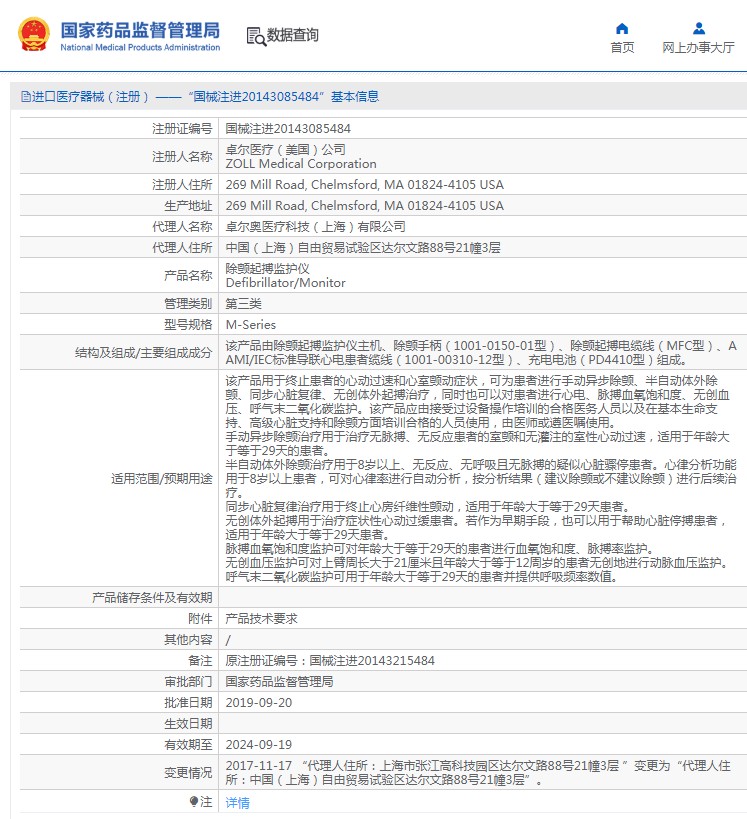Viewport: 747px width, 819px height.
Task: Click the home house icon
Action: pos(622,28)
